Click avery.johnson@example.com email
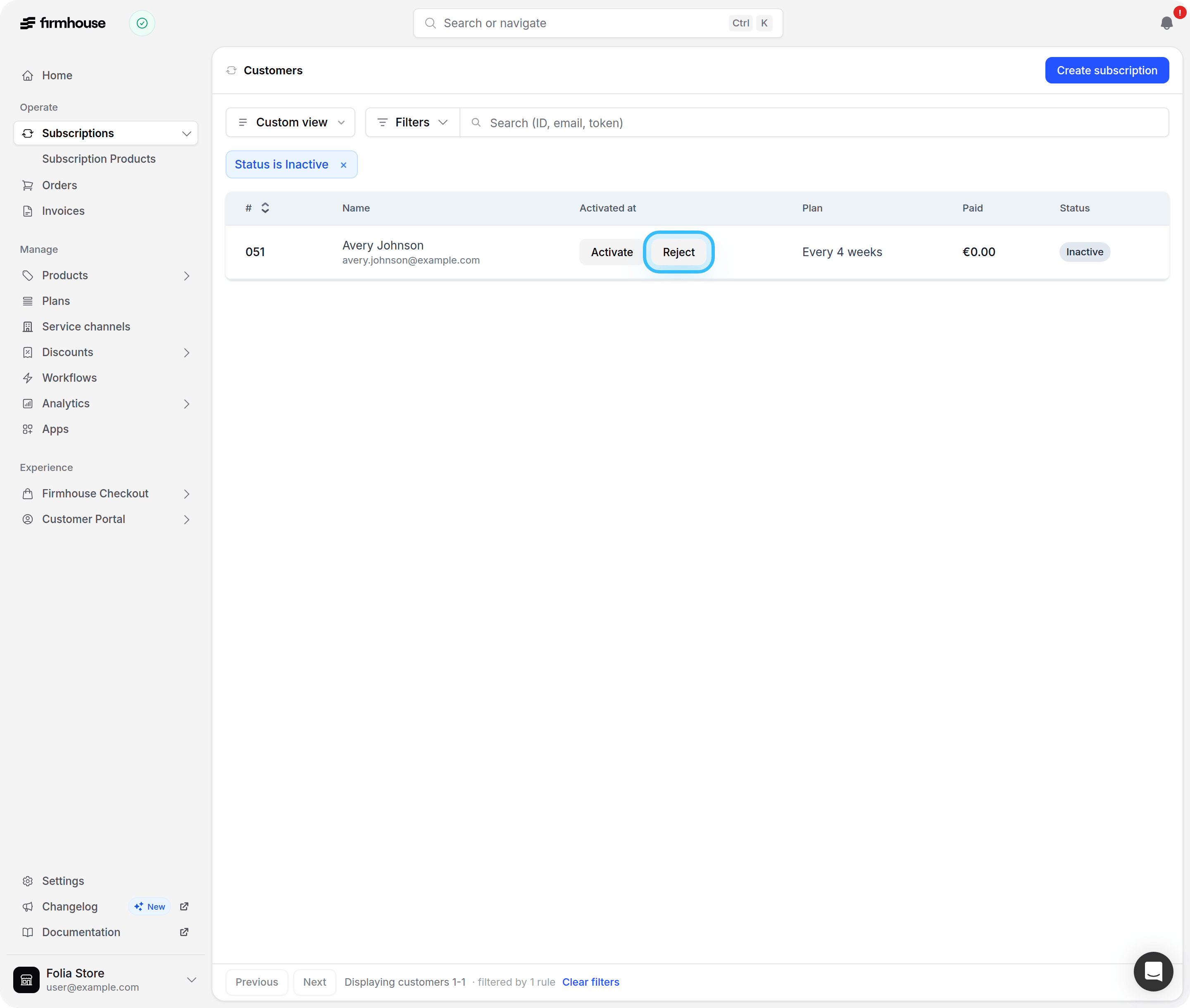 coord(411,261)
